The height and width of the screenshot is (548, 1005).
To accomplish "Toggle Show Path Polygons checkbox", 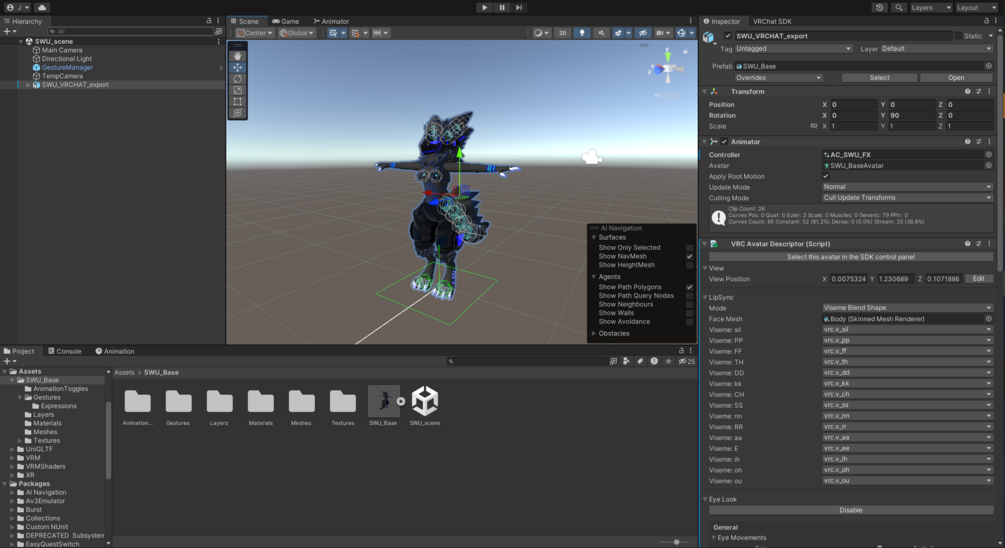I will pyautogui.click(x=690, y=287).
